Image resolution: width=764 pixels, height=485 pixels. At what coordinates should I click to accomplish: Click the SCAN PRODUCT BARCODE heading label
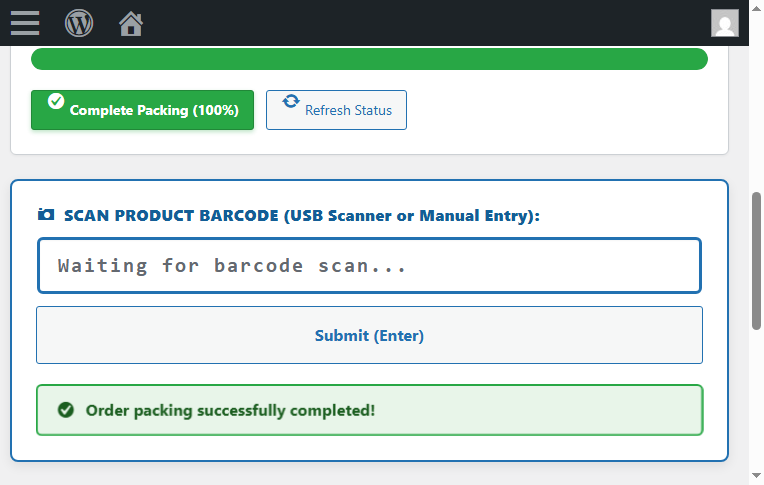[302, 215]
